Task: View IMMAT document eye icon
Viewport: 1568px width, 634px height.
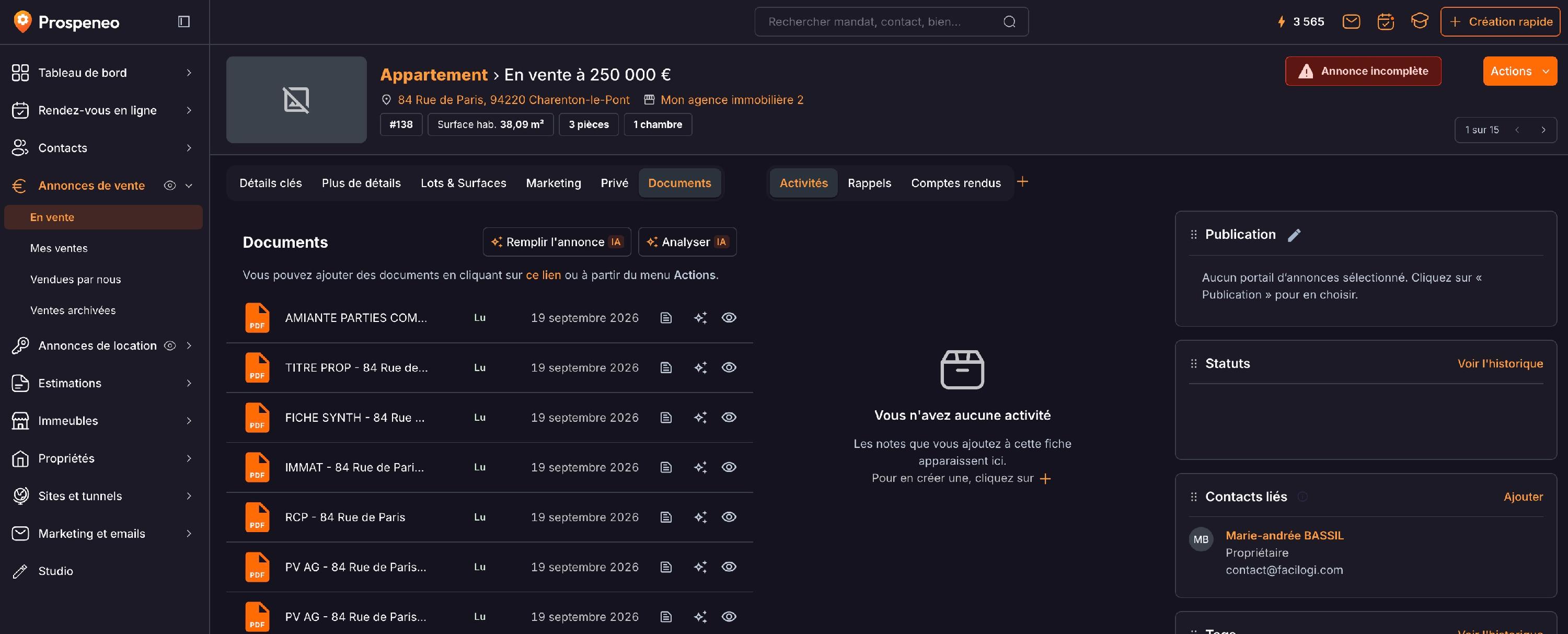Action: (729, 467)
